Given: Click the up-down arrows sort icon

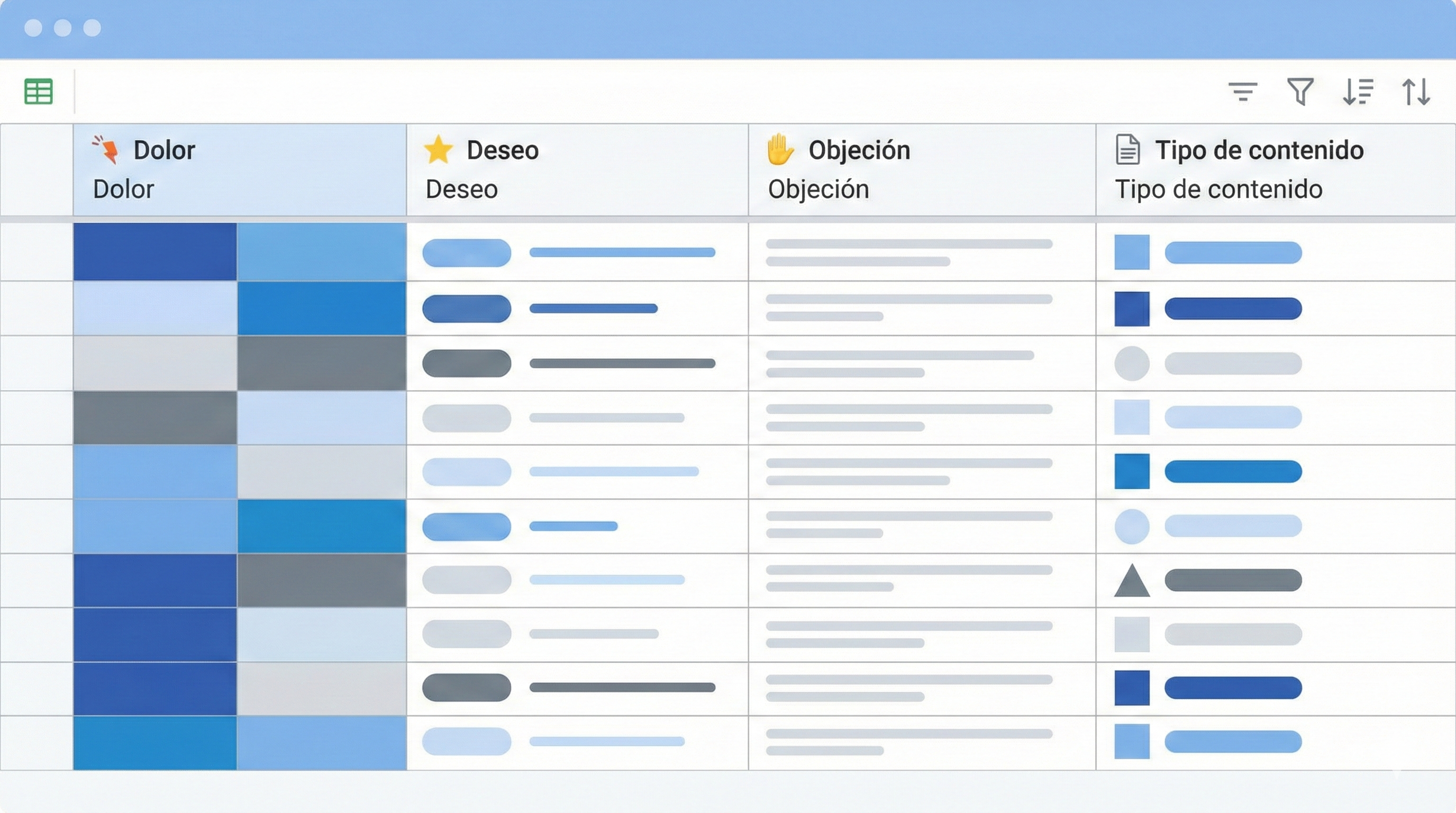Looking at the screenshot, I should point(1416,92).
